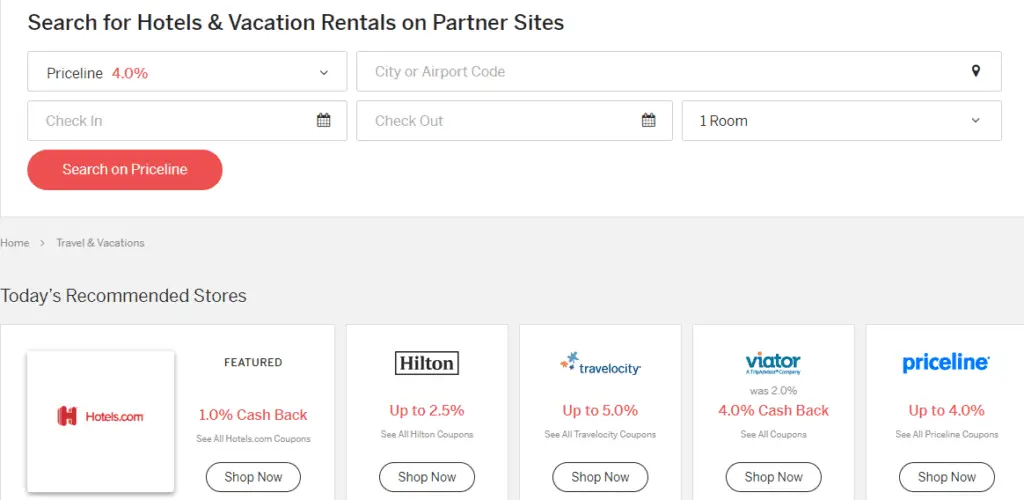Screen dimensions: 1024x500
Task: Click Shop Now for Travelocity
Action: point(600,477)
